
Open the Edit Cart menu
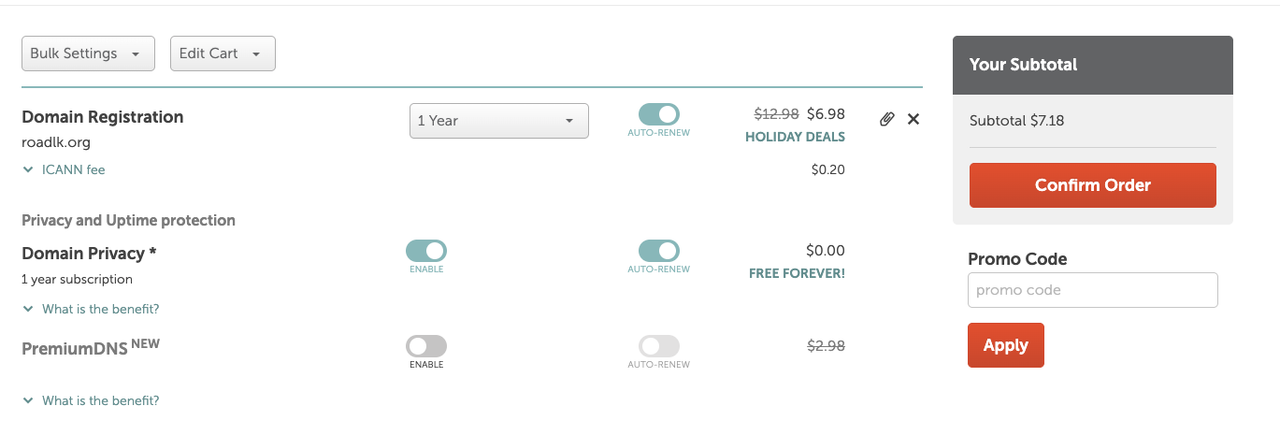(223, 54)
